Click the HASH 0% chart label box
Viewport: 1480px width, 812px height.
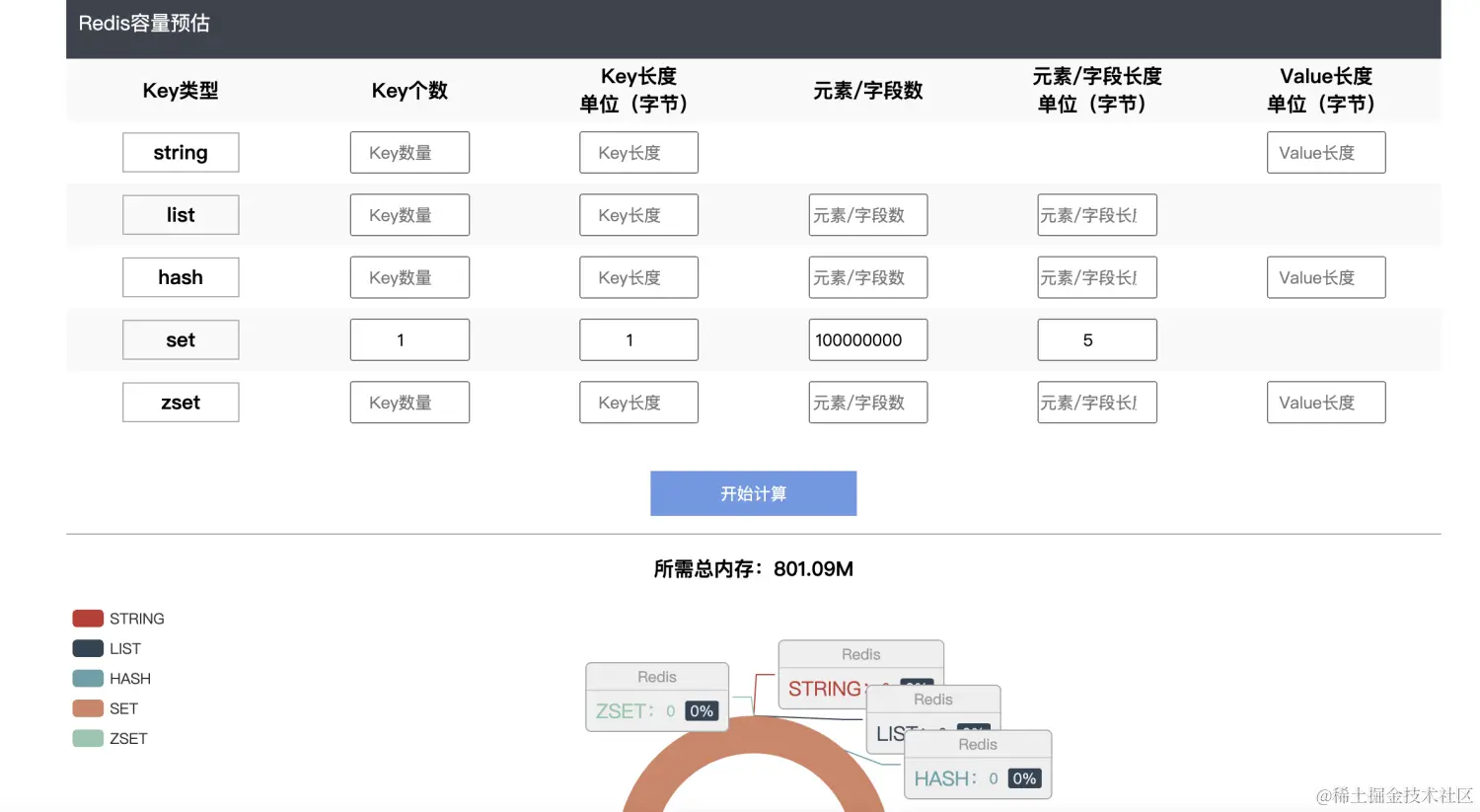(x=978, y=765)
